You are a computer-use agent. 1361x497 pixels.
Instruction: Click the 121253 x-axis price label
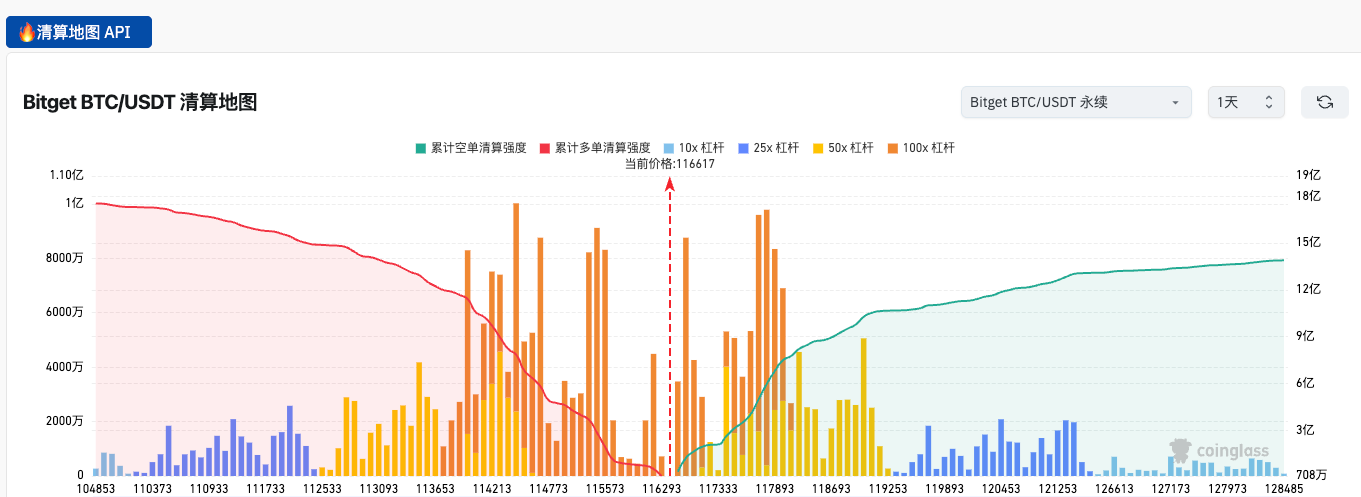point(1056,489)
